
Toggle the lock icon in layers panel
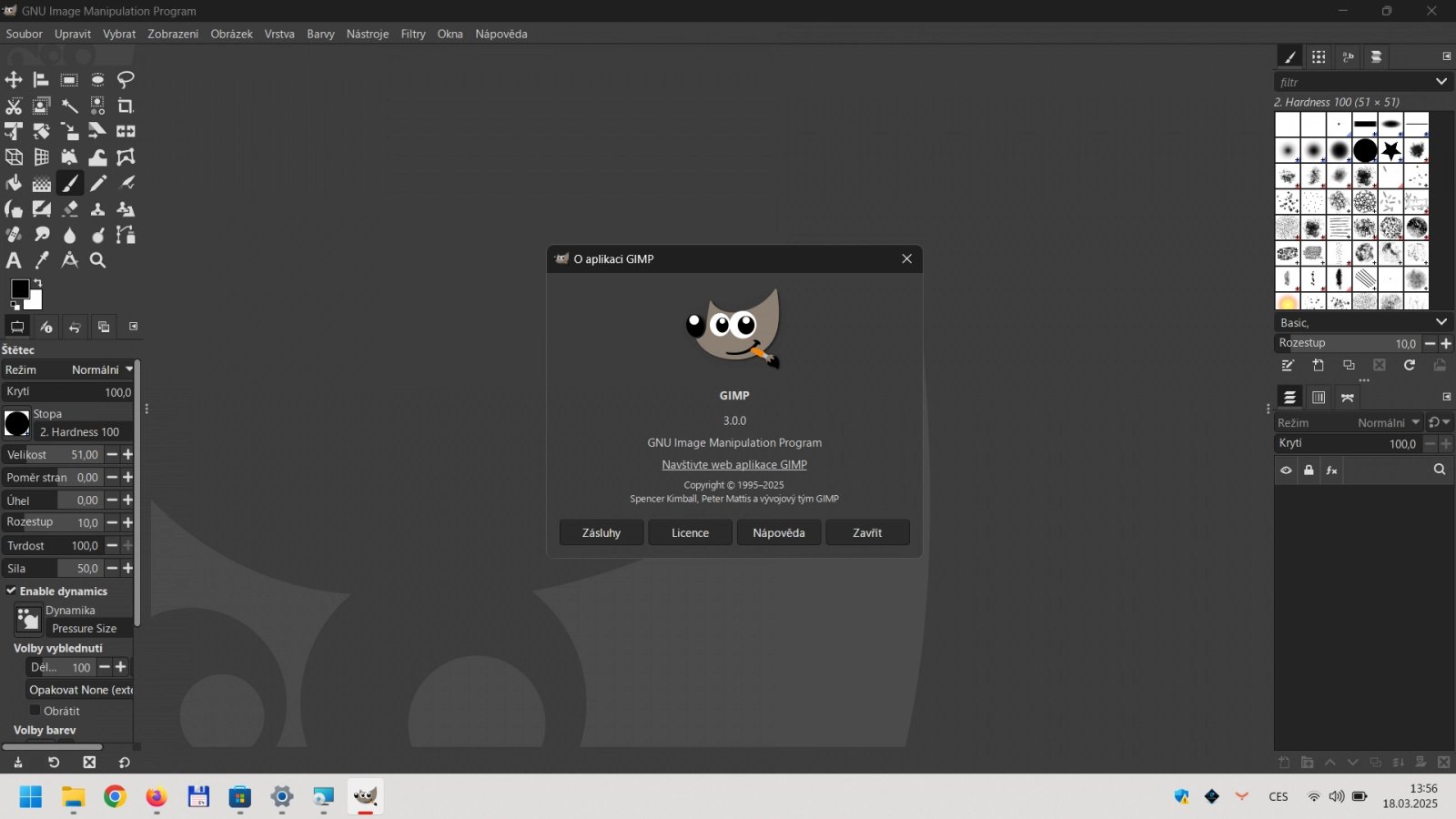click(1309, 470)
